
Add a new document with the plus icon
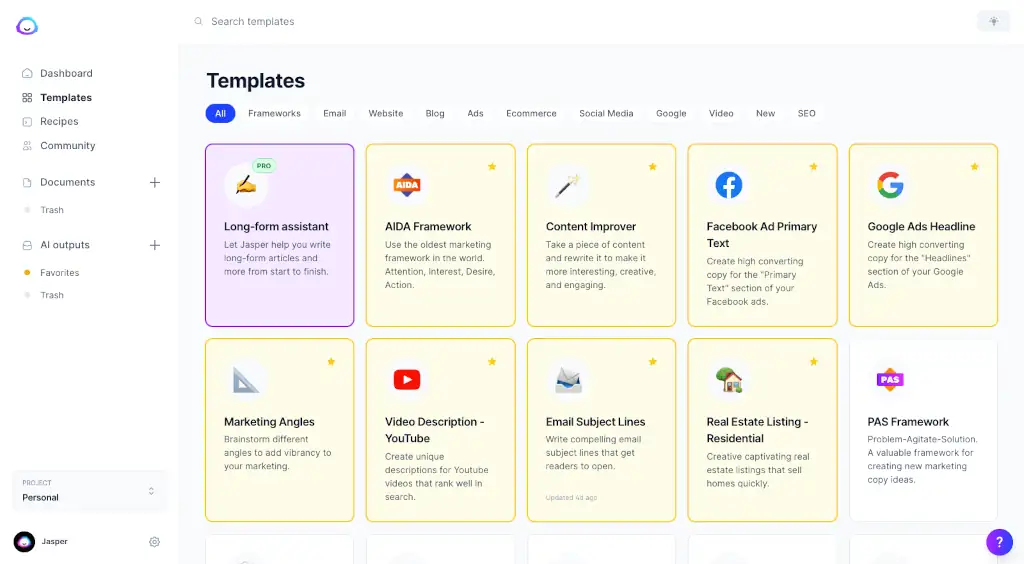coord(155,182)
